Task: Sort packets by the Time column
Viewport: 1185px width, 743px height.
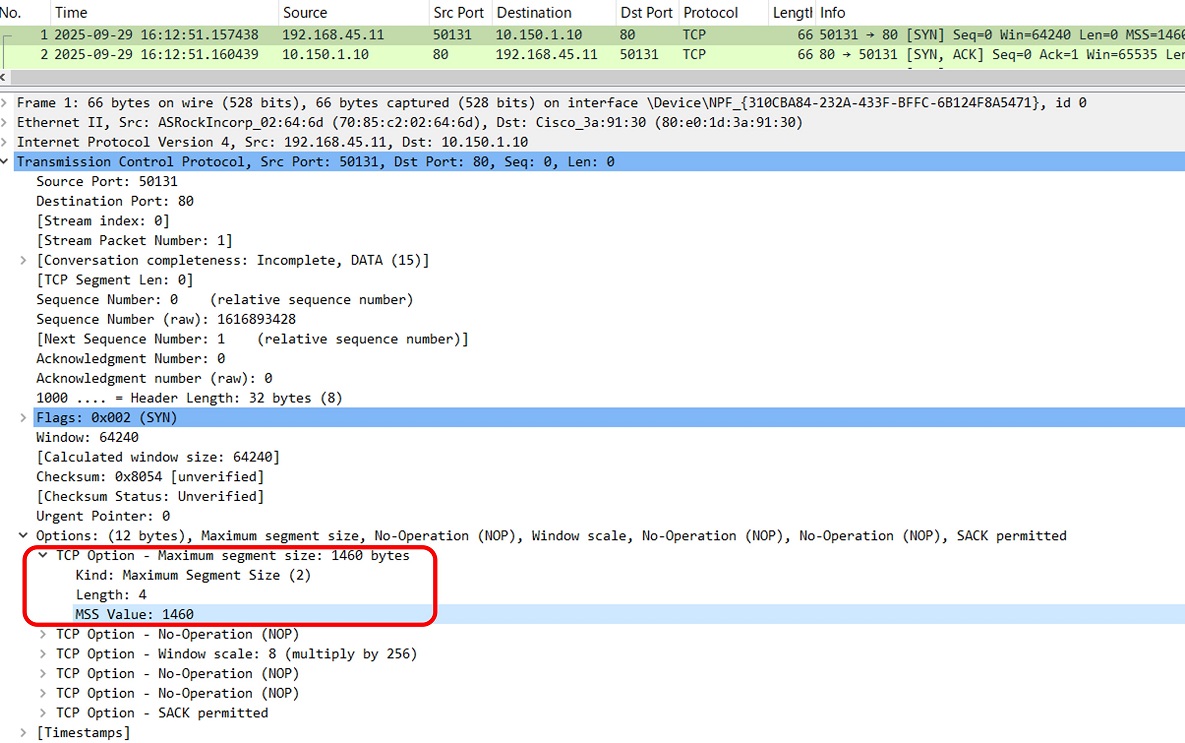Action: (70, 13)
